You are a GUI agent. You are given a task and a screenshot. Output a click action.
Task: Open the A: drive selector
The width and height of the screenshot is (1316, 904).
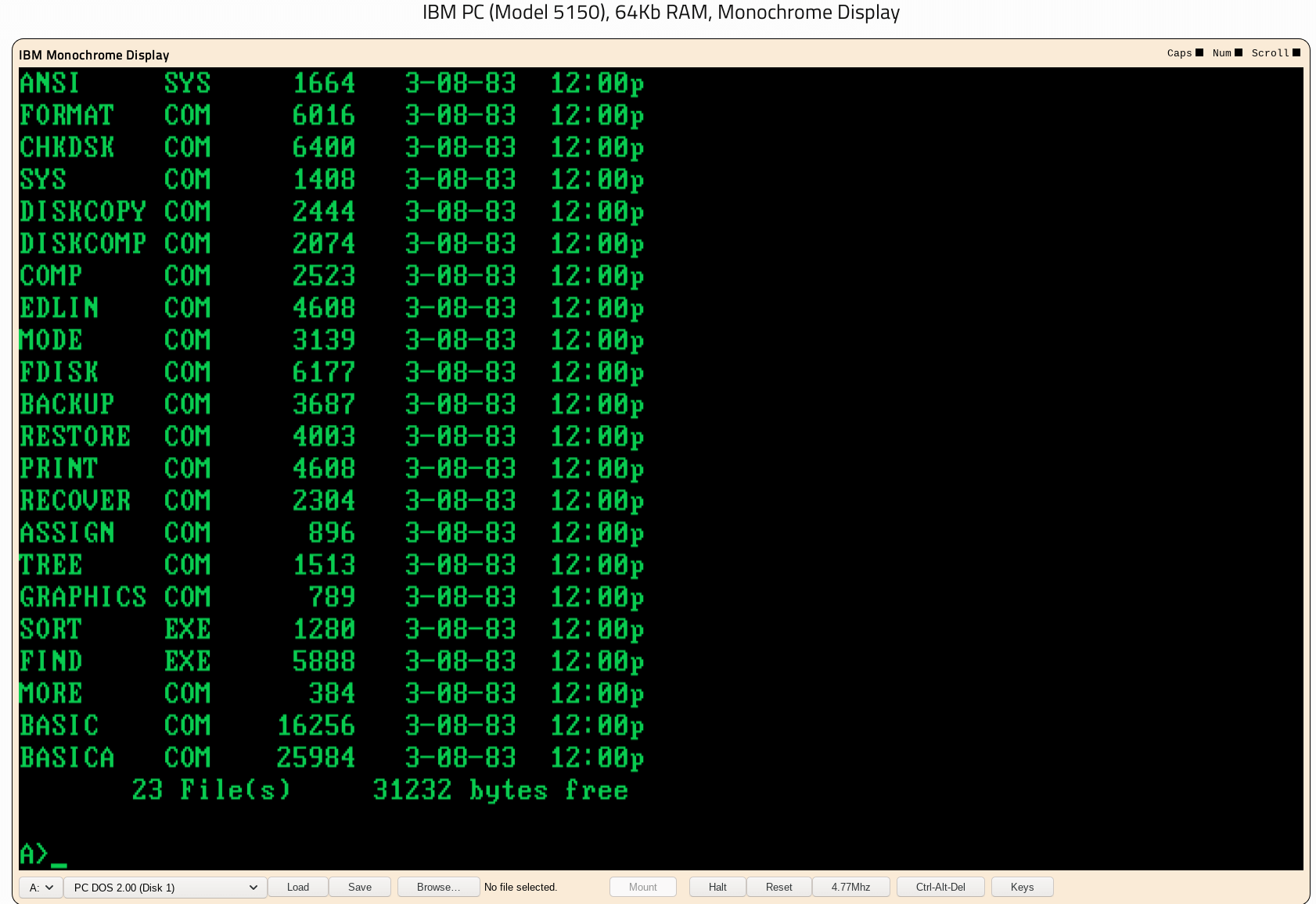(x=41, y=887)
